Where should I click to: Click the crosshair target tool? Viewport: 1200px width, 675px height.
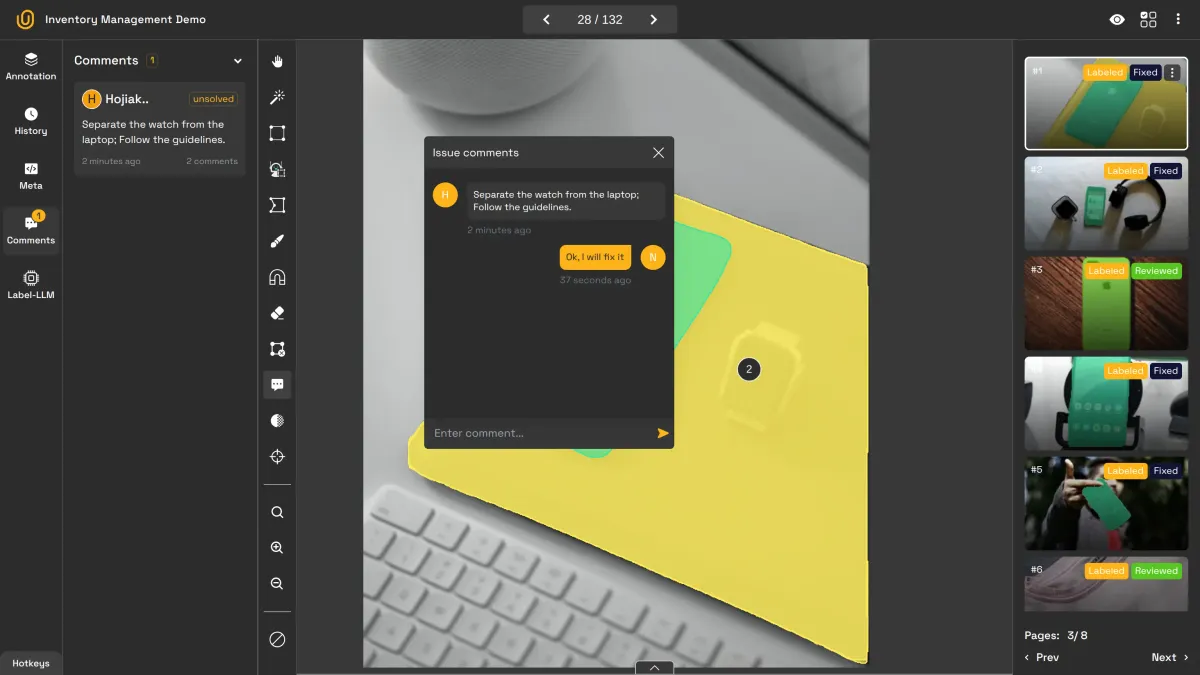[277, 457]
